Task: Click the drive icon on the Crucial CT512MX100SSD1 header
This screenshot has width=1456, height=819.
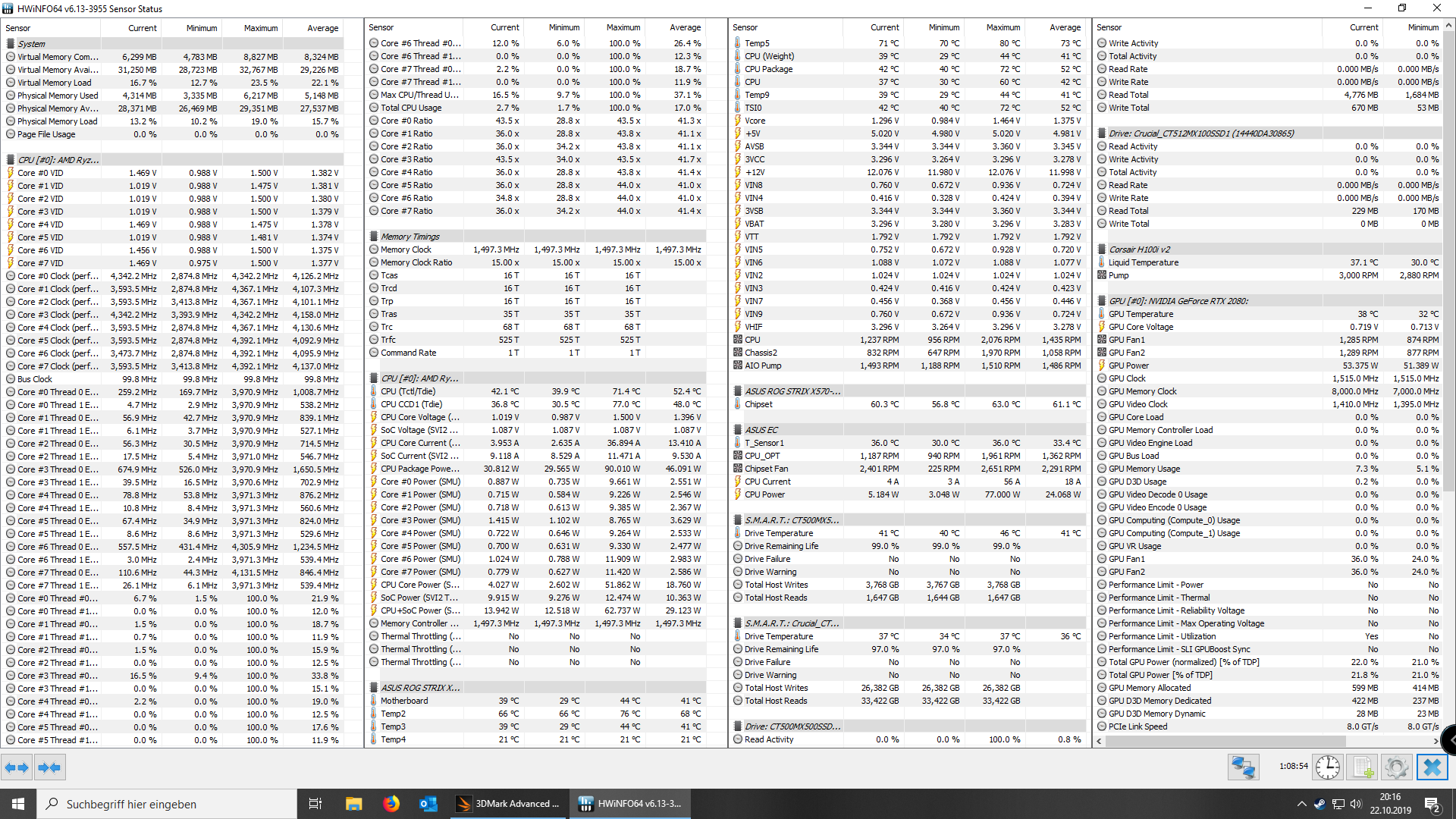Action: [x=1101, y=133]
